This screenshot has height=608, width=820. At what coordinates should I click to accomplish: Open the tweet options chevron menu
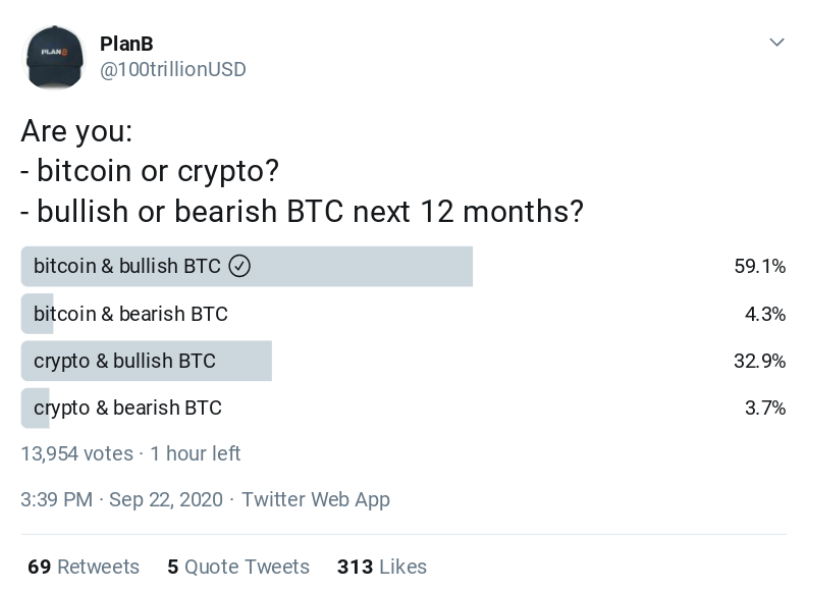[x=777, y=42]
